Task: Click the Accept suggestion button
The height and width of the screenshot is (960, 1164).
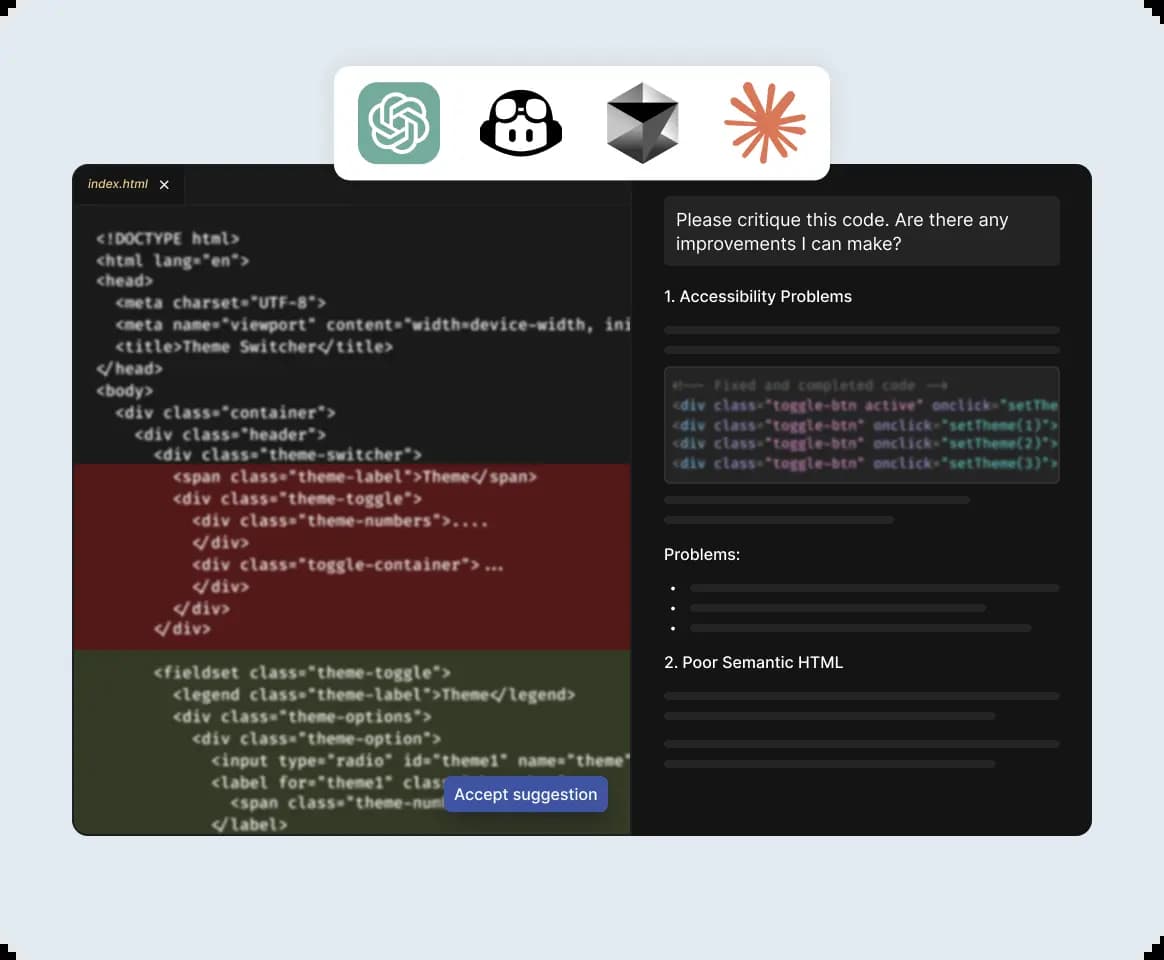Action: [x=525, y=794]
